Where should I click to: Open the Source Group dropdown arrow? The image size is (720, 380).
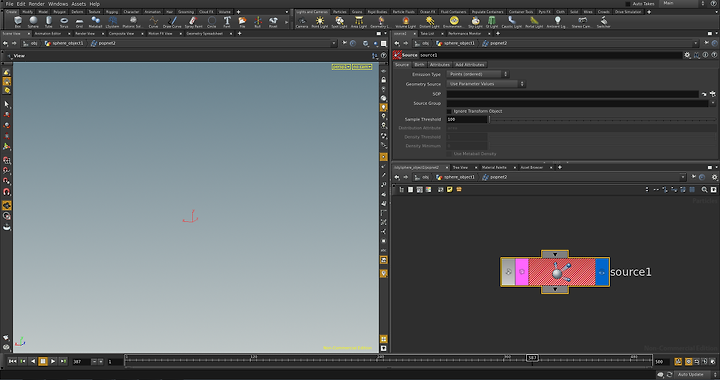713,103
